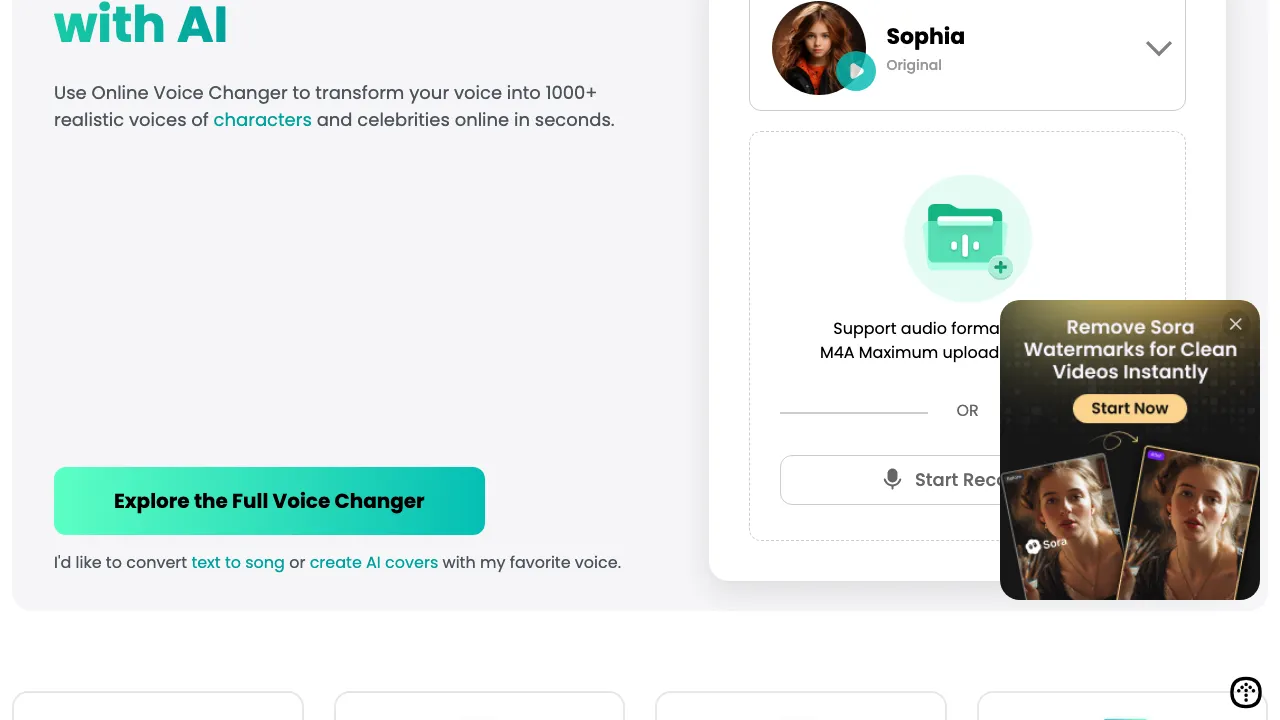Open the accessibility widget in the corner
Viewport: 1280px width, 720px height.
point(1246,692)
